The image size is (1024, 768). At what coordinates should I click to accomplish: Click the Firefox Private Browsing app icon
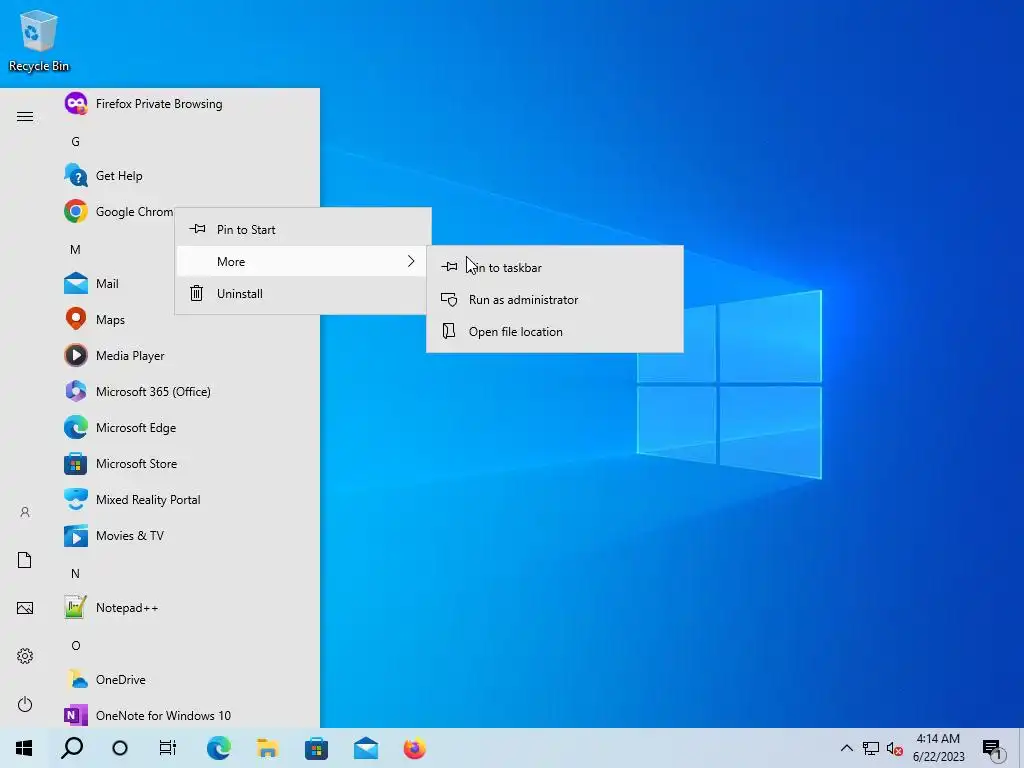click(76, 103)
